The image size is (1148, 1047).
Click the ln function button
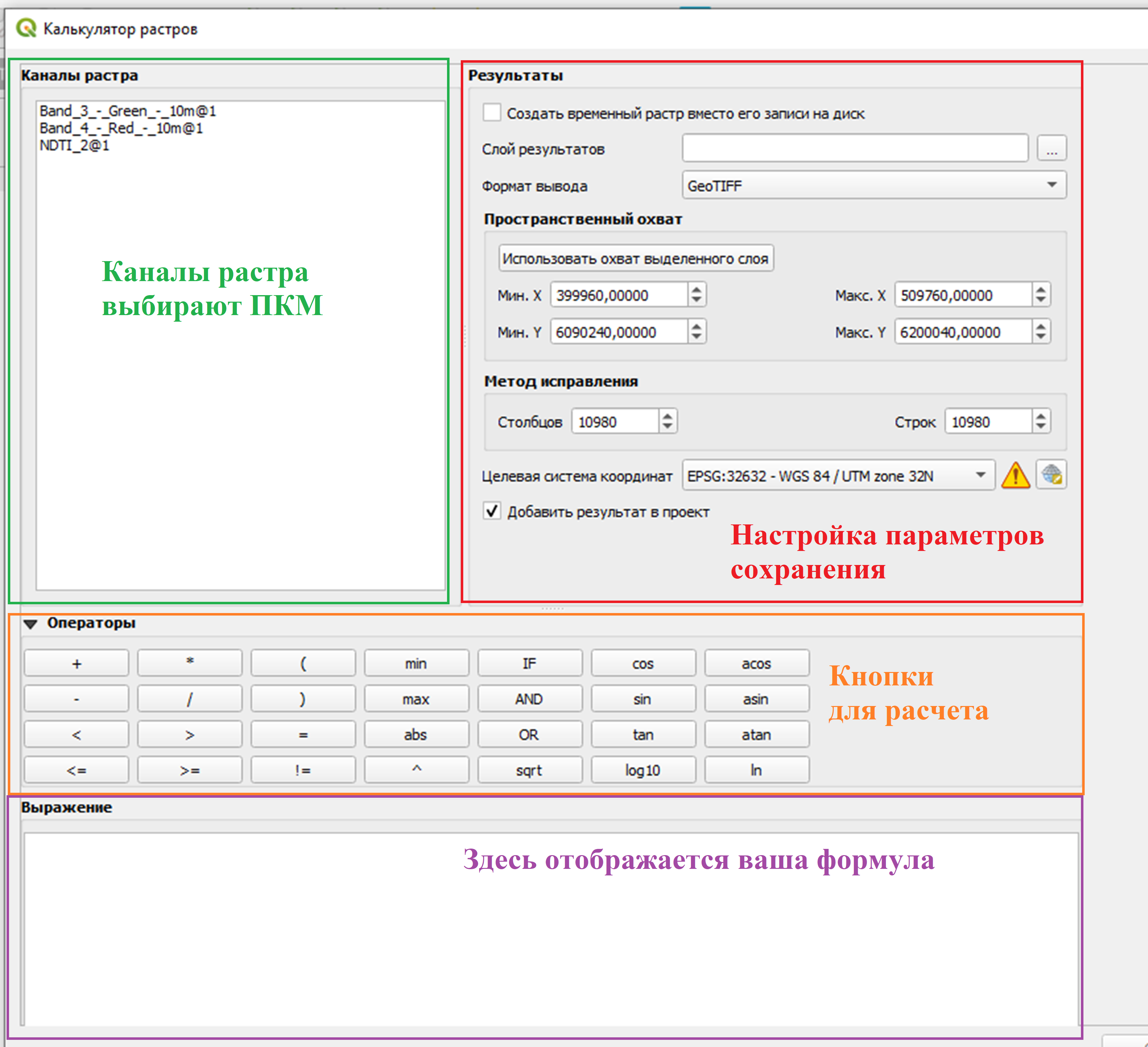point(756,770)
